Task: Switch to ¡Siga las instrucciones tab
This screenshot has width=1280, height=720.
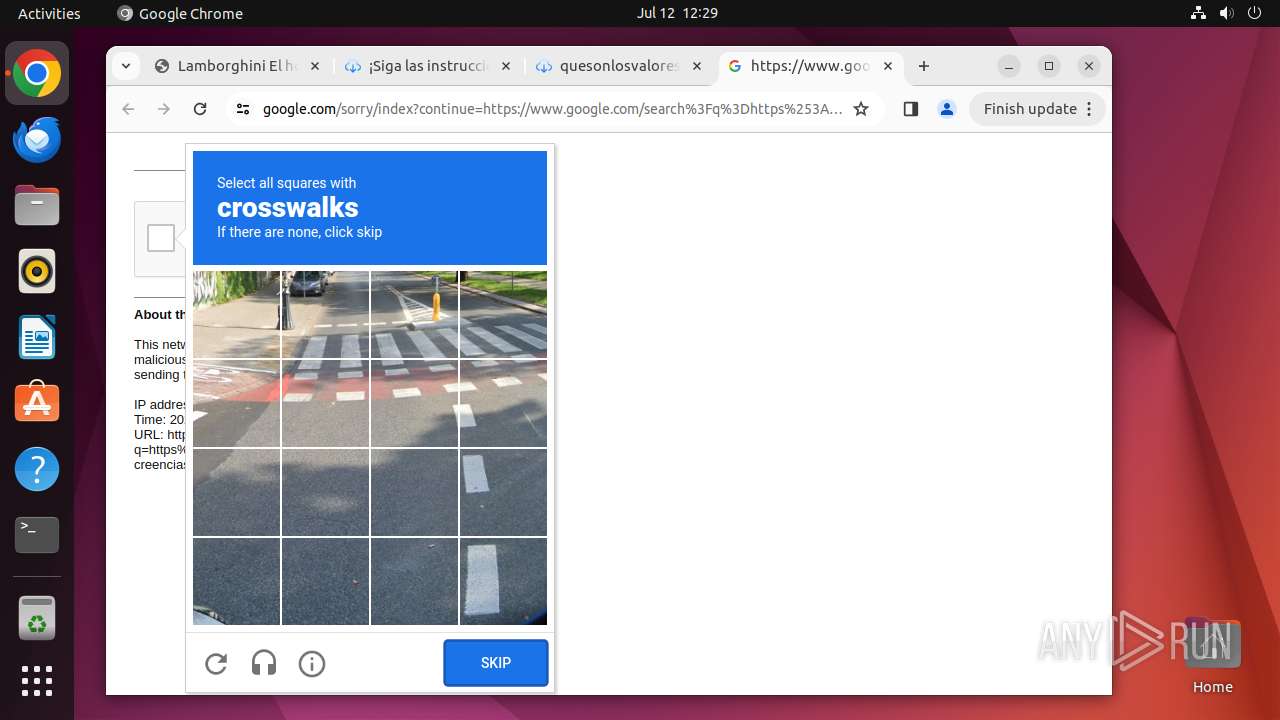Action: coord(428,66)
